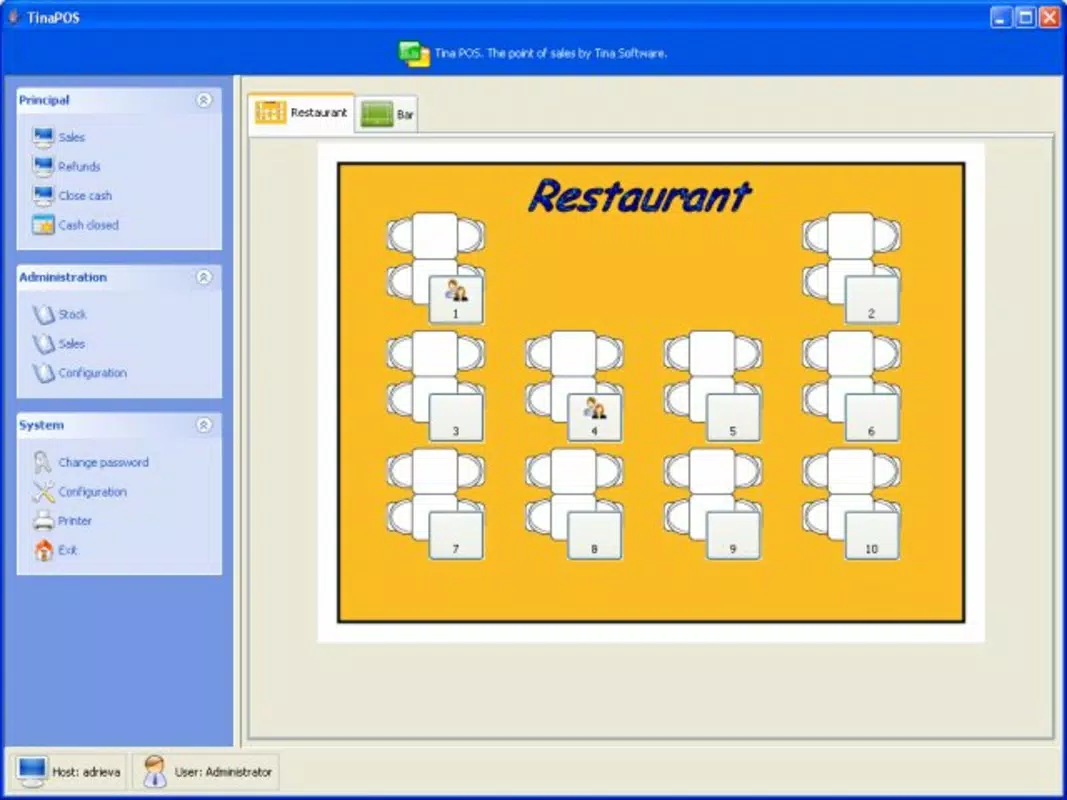Click the Host: adrieva status text
The width and height of the screenshot is (1067, 800).
(86, 772)
